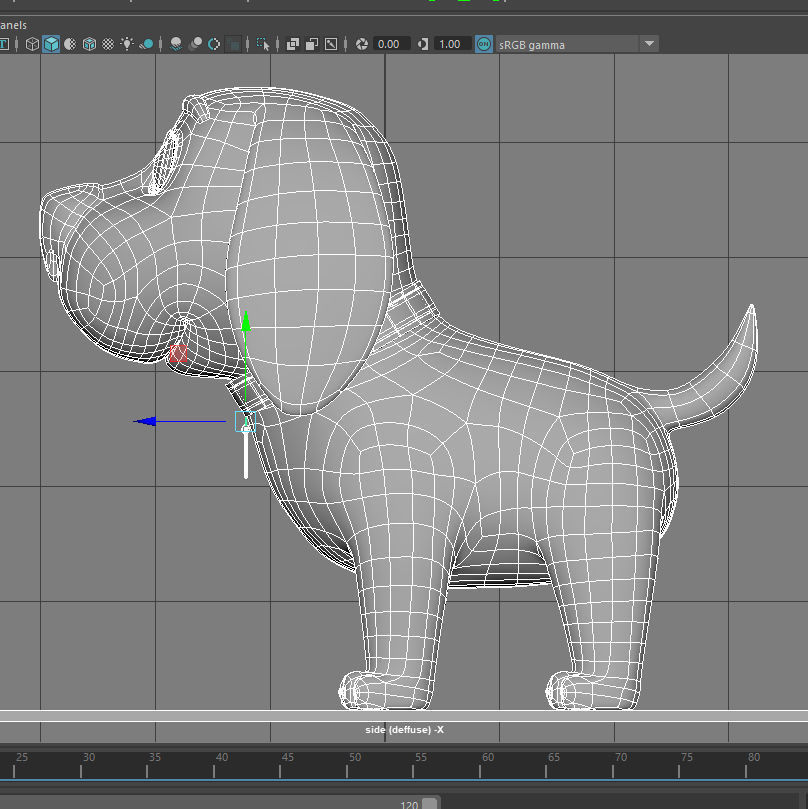
Task: Toggle X-Ray Joints icon
Action: pyautogui.click(x=331, y=44)
